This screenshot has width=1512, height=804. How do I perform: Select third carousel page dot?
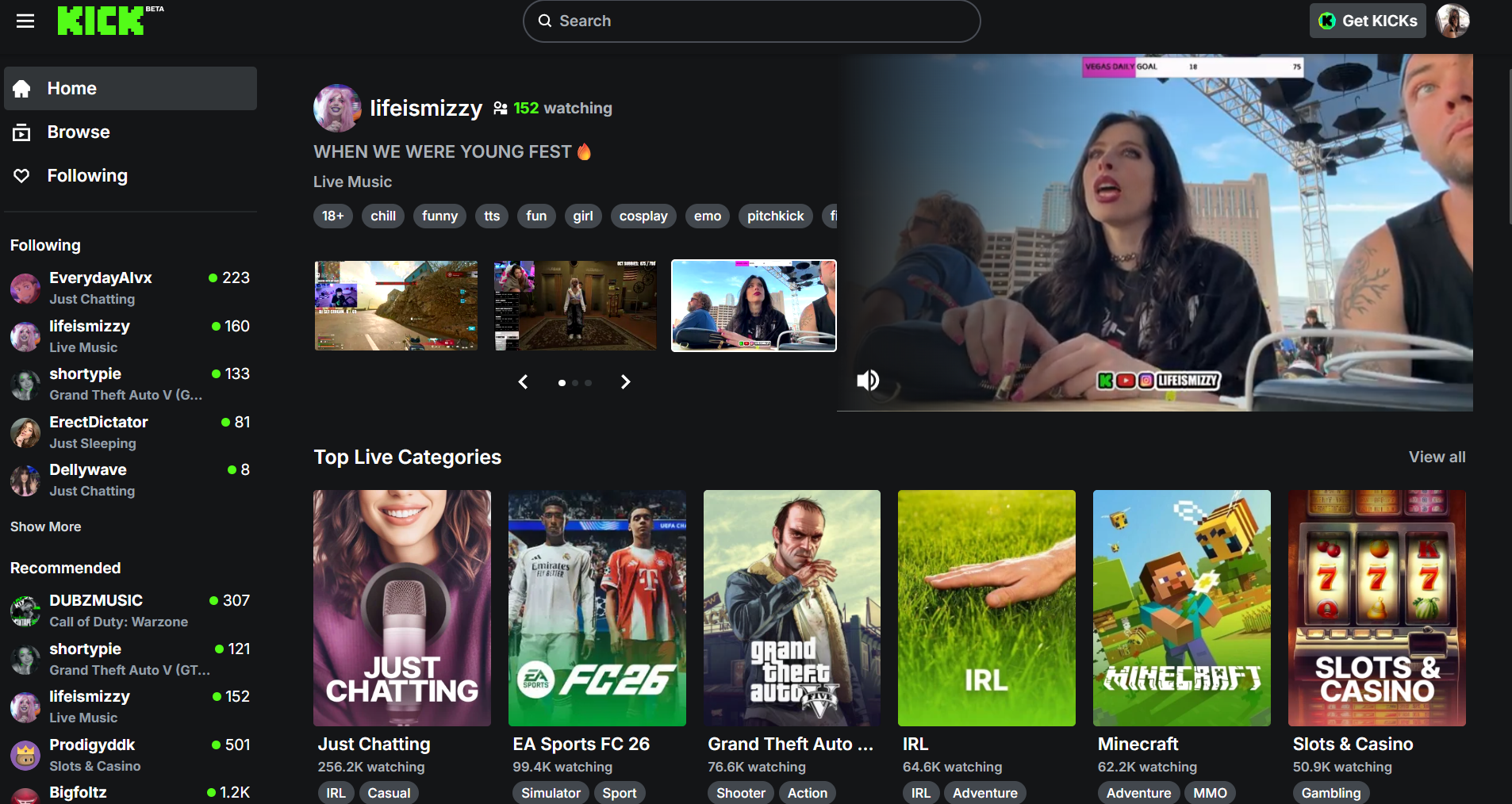(x=588, y=383)
